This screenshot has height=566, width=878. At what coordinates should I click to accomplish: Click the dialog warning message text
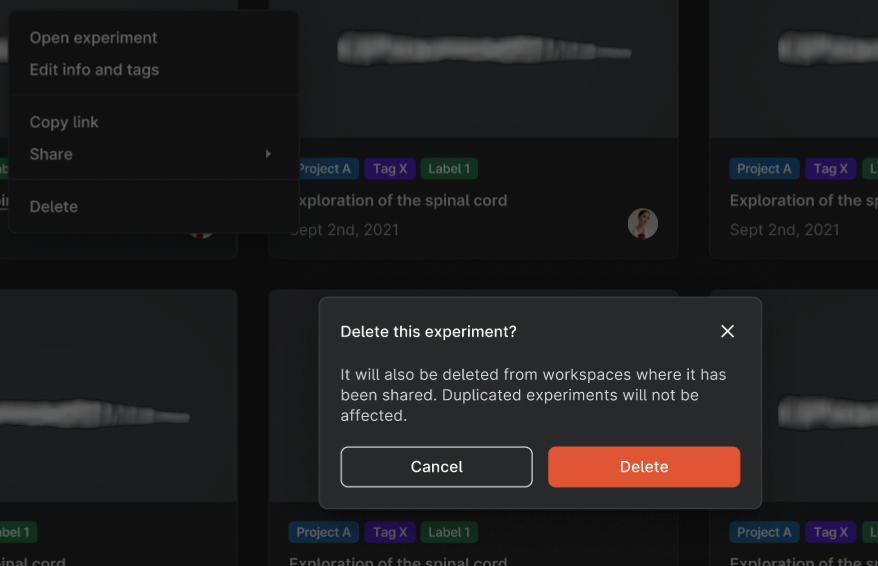(x=533, y=395)
